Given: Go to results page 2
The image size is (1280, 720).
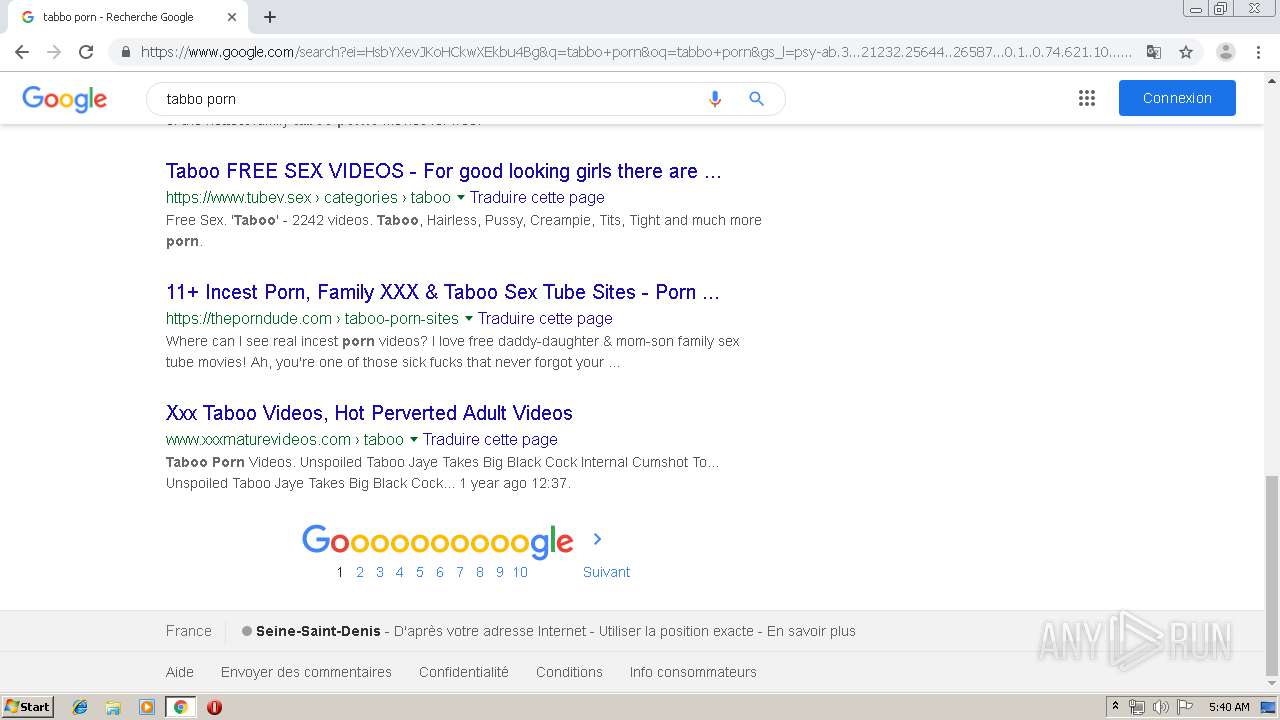Looking at the screenshot, I should [360, 572].
